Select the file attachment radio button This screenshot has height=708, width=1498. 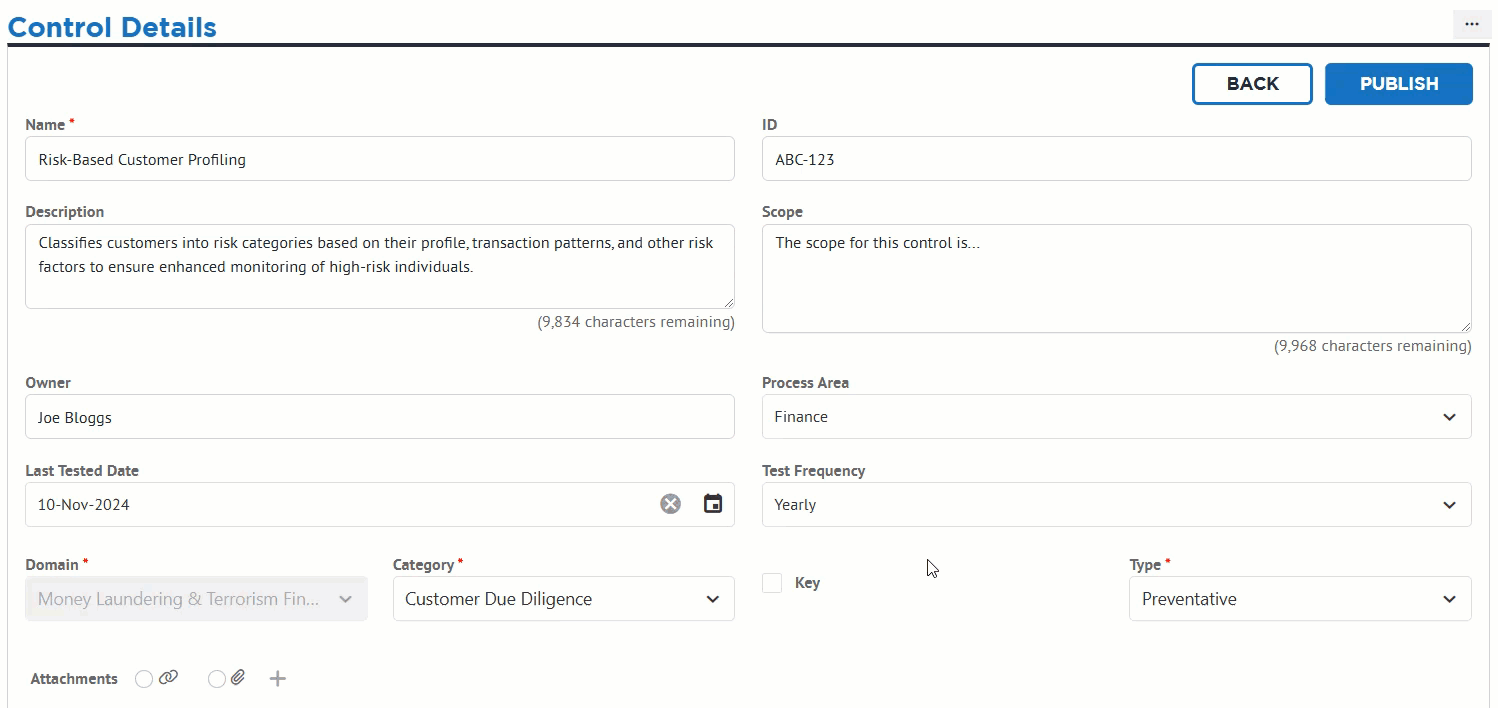(x=217, y=679)
